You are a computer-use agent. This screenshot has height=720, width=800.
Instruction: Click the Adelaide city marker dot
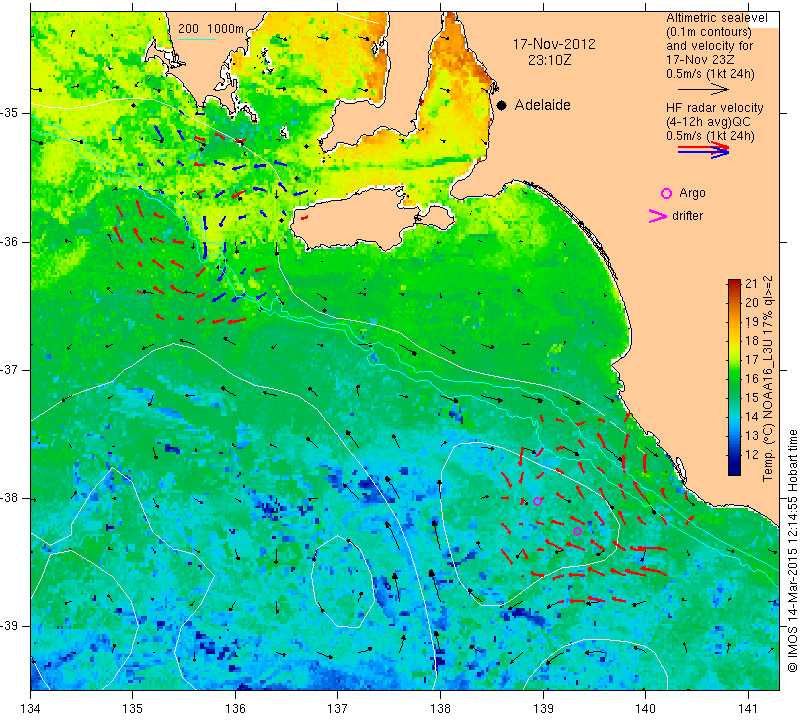(502, 105)
